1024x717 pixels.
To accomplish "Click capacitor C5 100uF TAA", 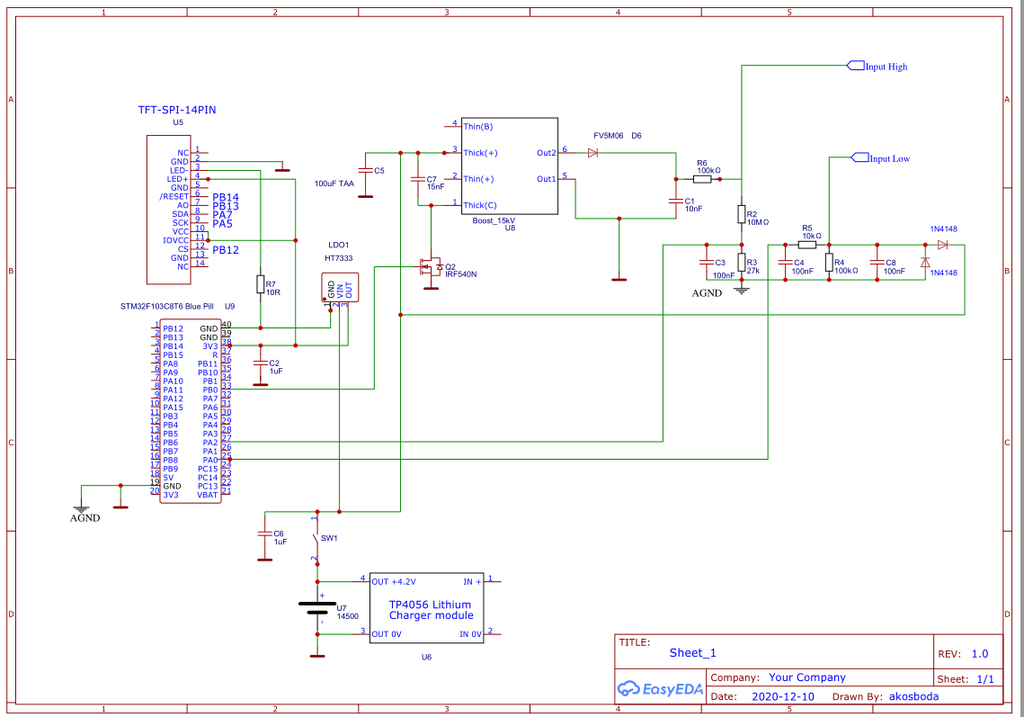I will pyautogui.click(x=366, y=170).
